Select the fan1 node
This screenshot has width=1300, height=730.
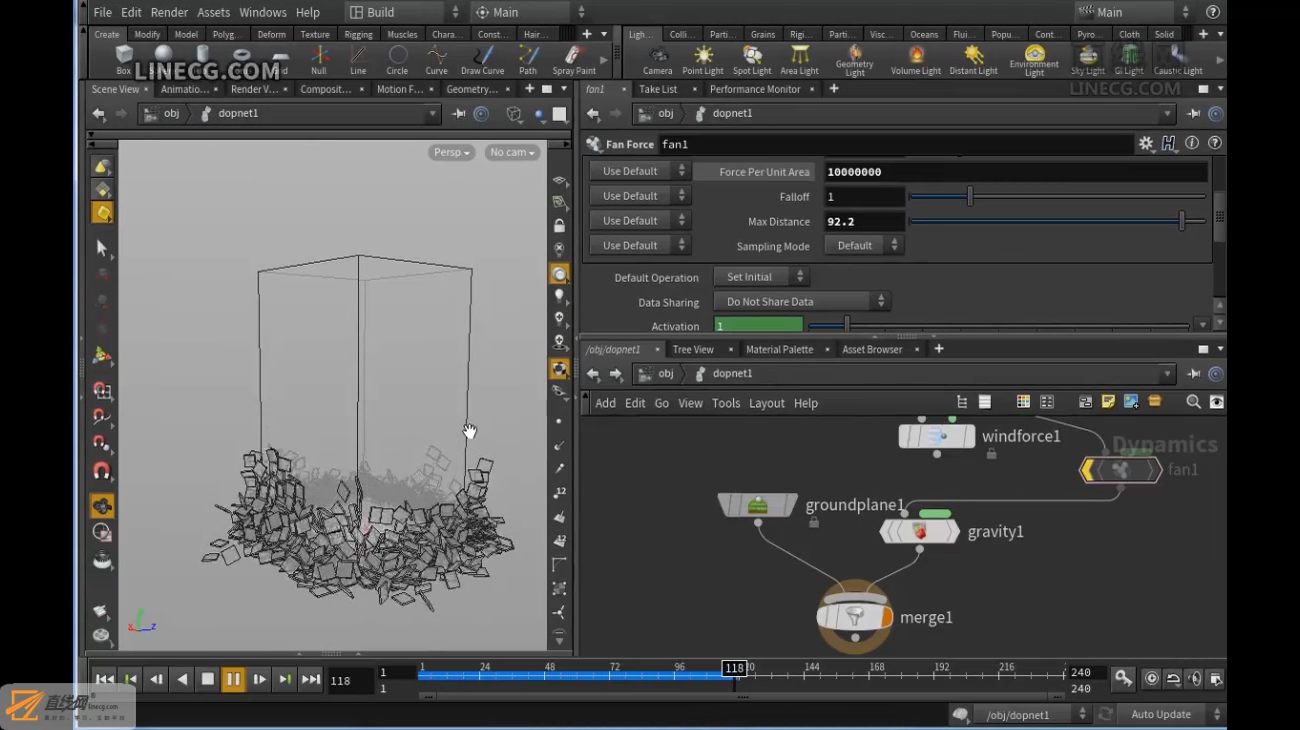[x=1120, y=469]
